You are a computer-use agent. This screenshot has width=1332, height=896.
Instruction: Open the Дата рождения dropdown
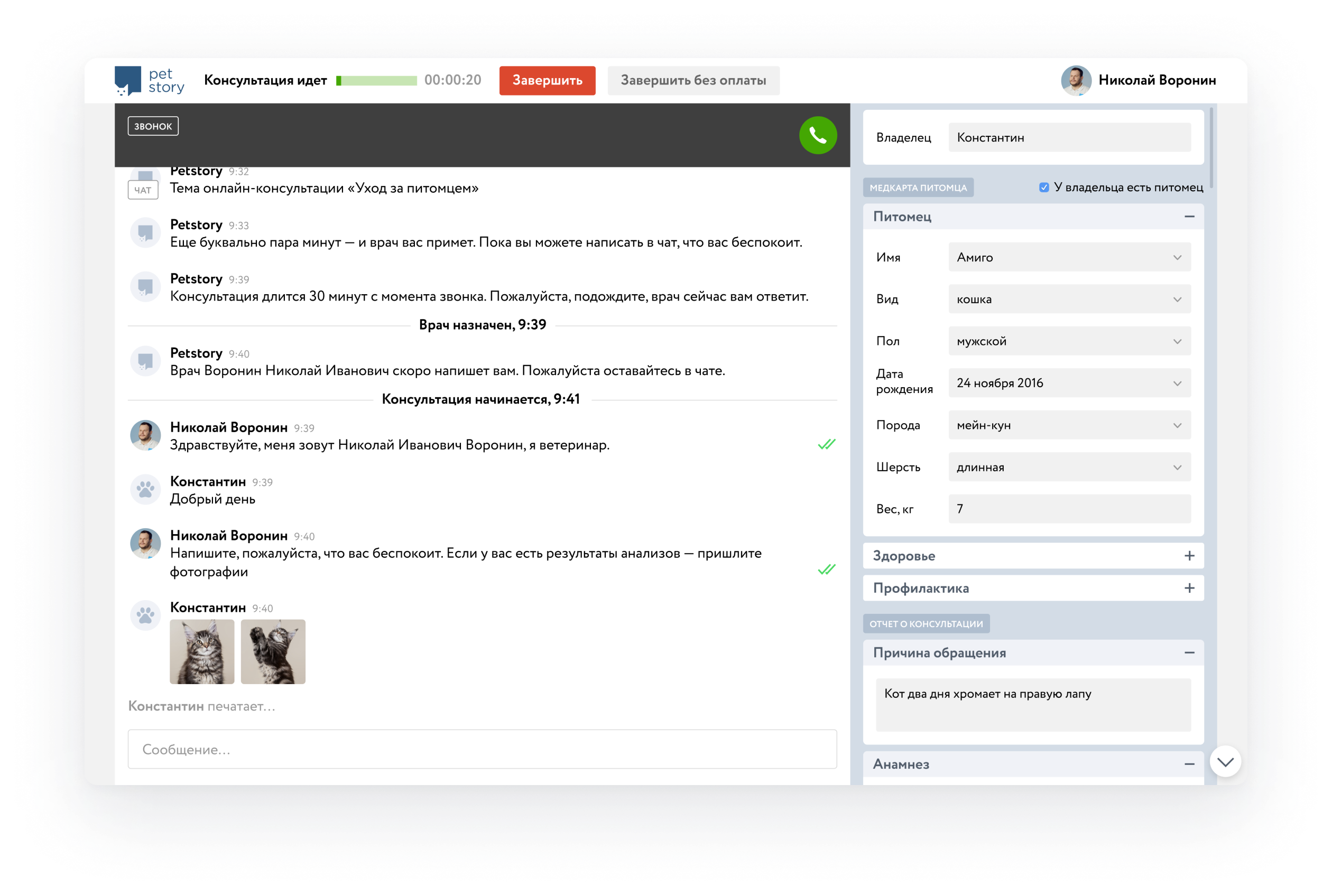point(1069,383)
